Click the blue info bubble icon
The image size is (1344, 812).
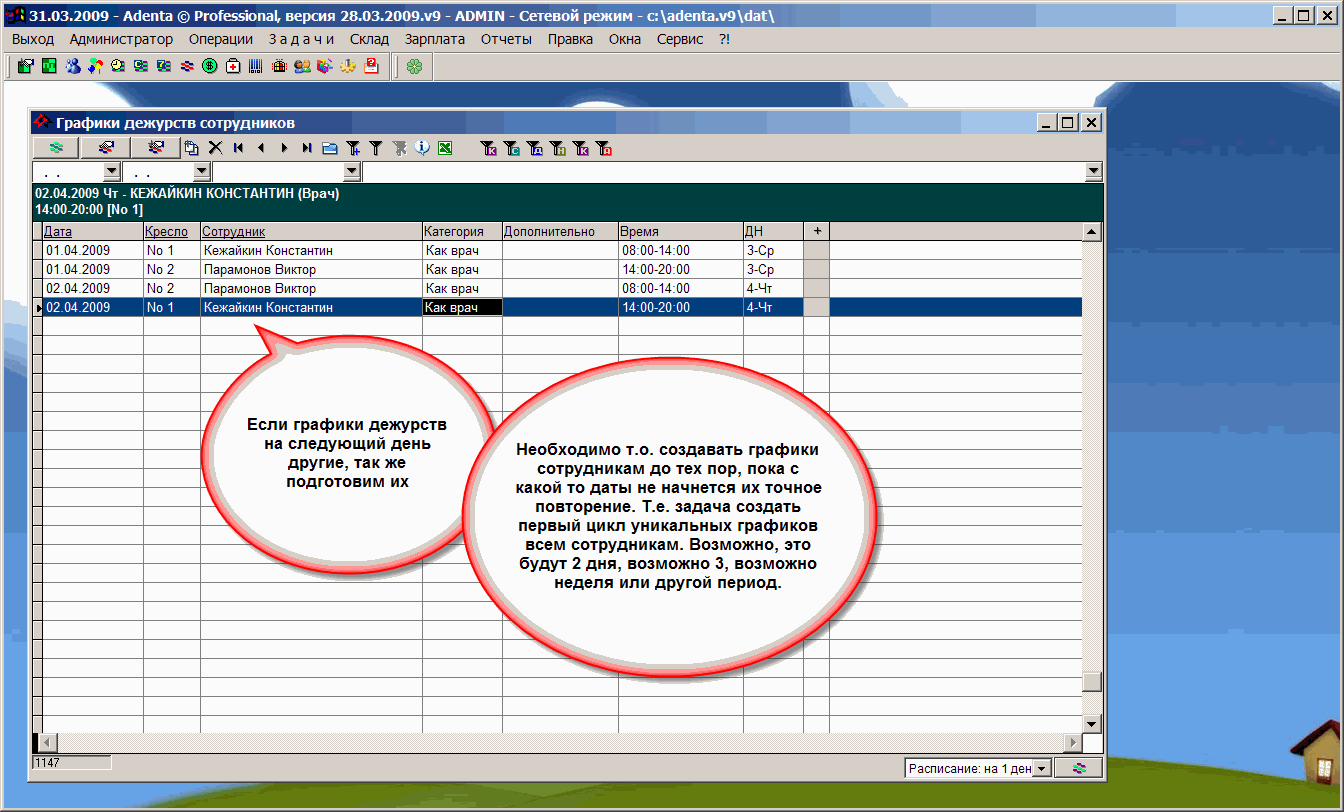point(422,148)
